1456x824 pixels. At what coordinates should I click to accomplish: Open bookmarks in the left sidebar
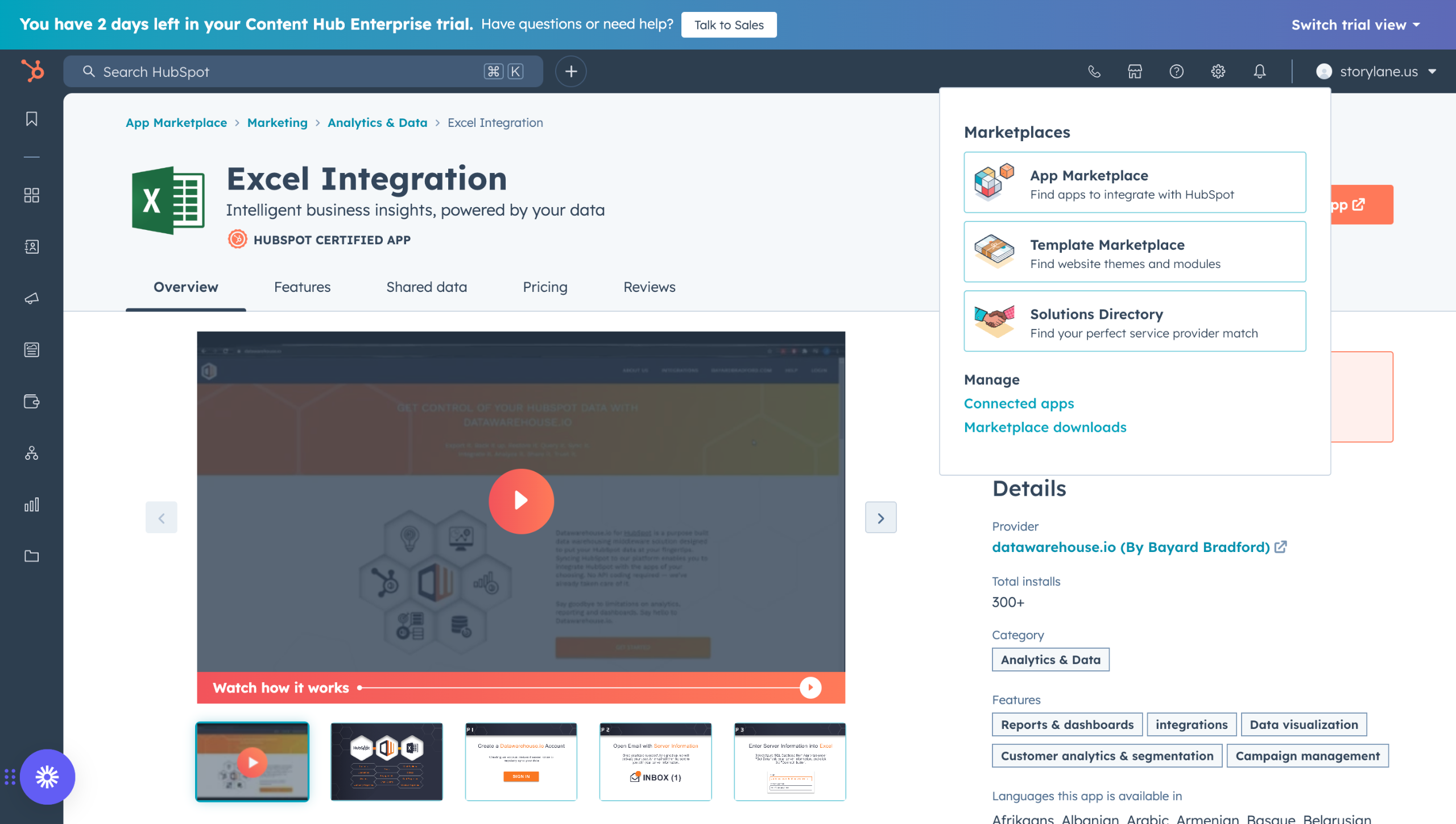(x=32, y=119)
